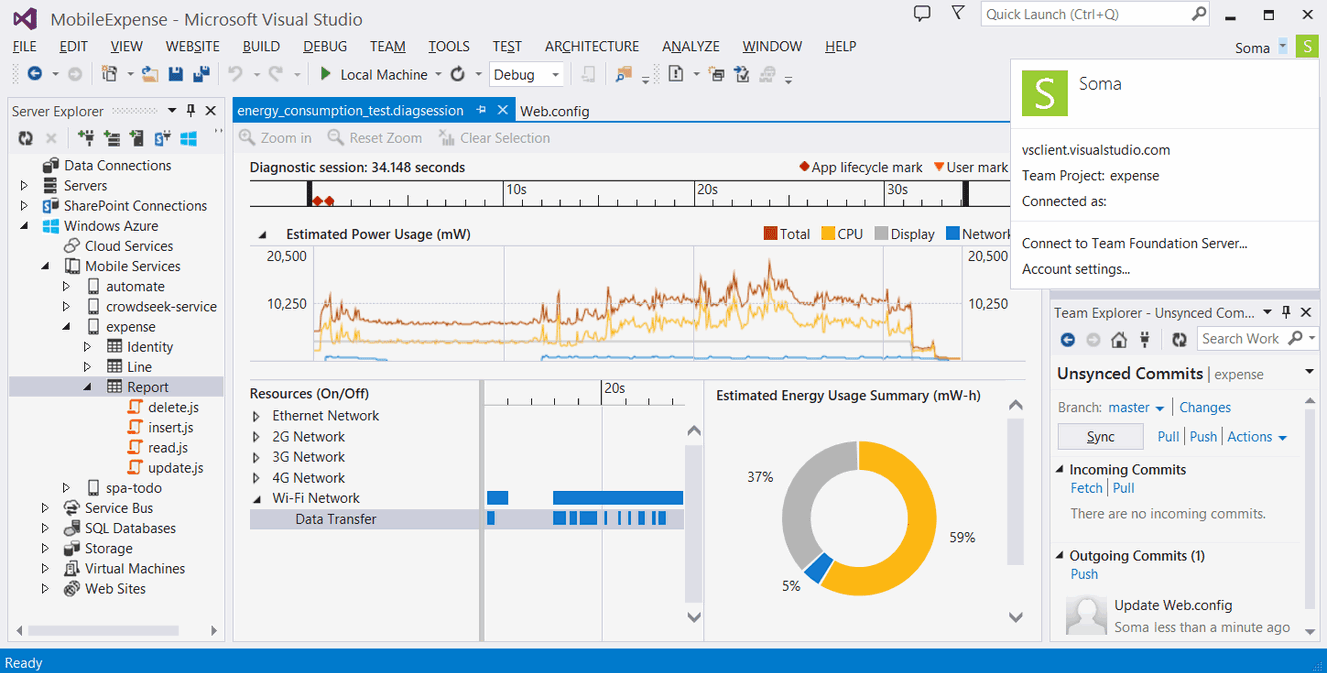
Task: Pin the energy_consumption_test.diagsession tab
Action: pos(481,110)
